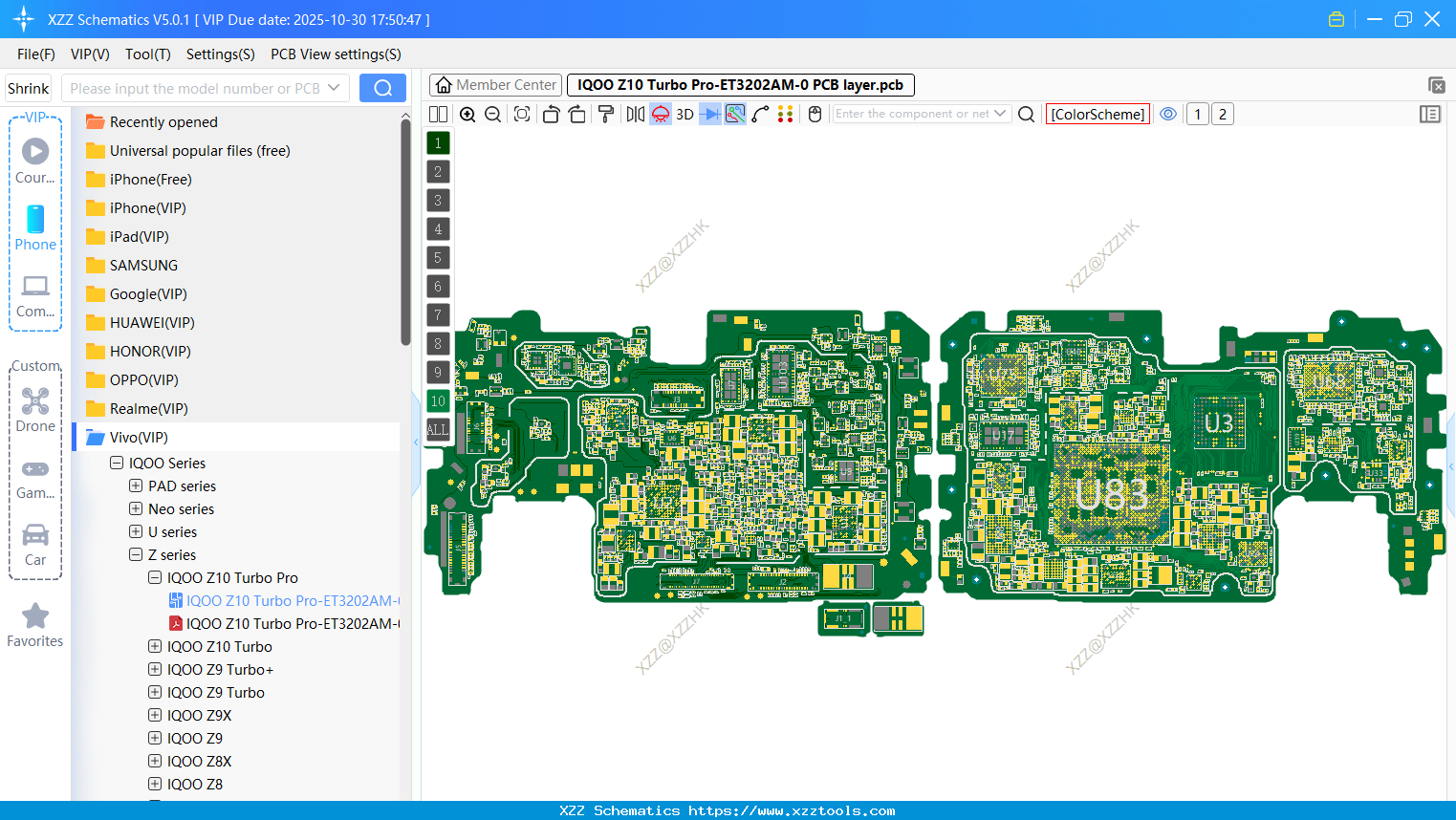Mirror flip the PCB board
Image resolution: width=1456 pixels, height=820 pixels.
pyautogui.click(x=636, y=114)
